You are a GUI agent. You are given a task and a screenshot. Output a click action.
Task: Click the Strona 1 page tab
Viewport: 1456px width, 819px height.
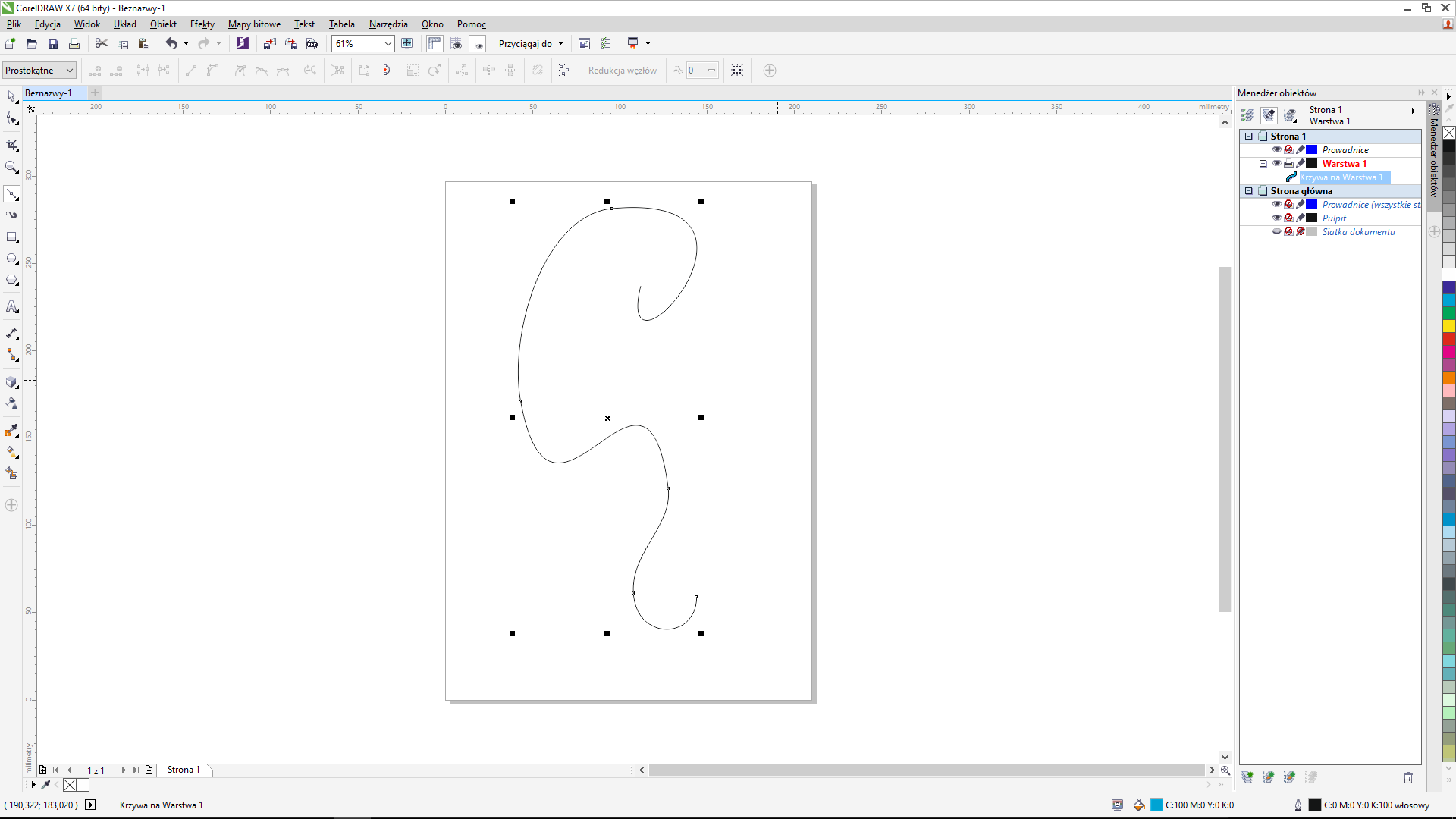tap(184, 770)
